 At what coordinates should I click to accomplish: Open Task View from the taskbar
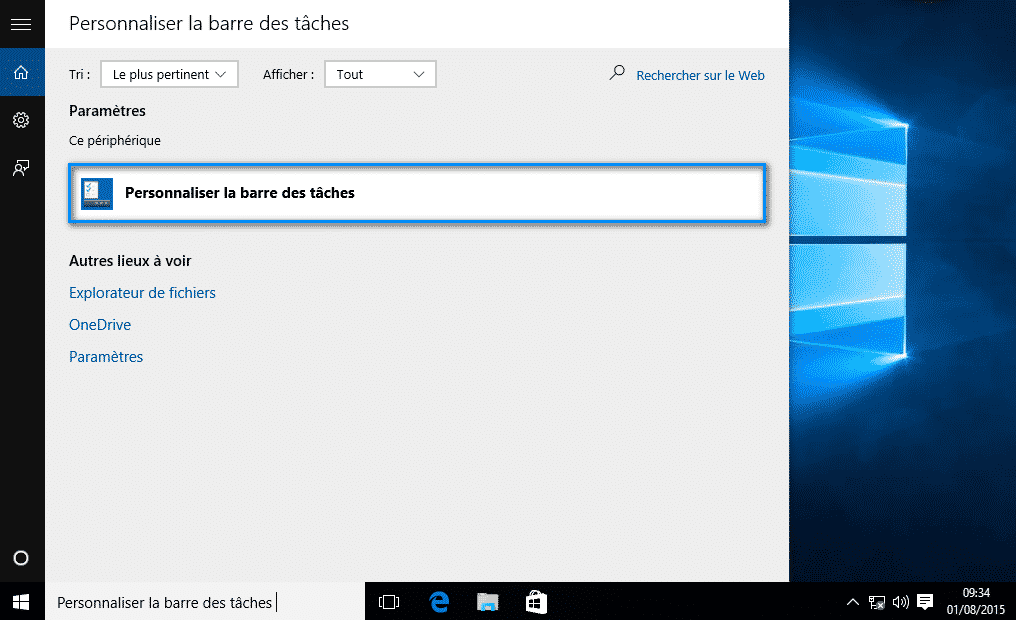tap(389, 602)
